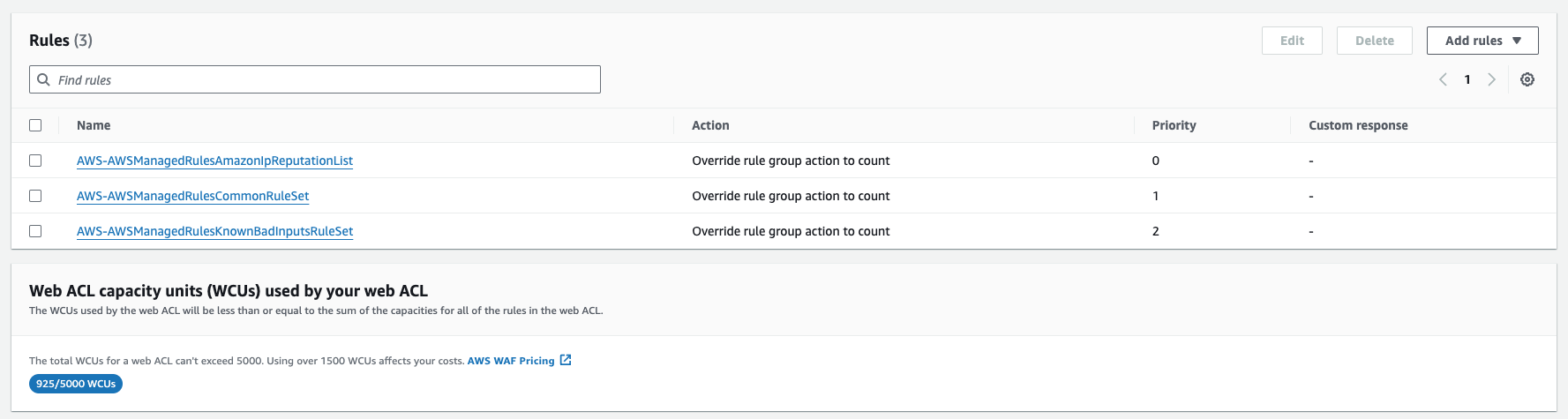
Task: Open the rules table preferences gear
Action: [x=1527, y=79]
